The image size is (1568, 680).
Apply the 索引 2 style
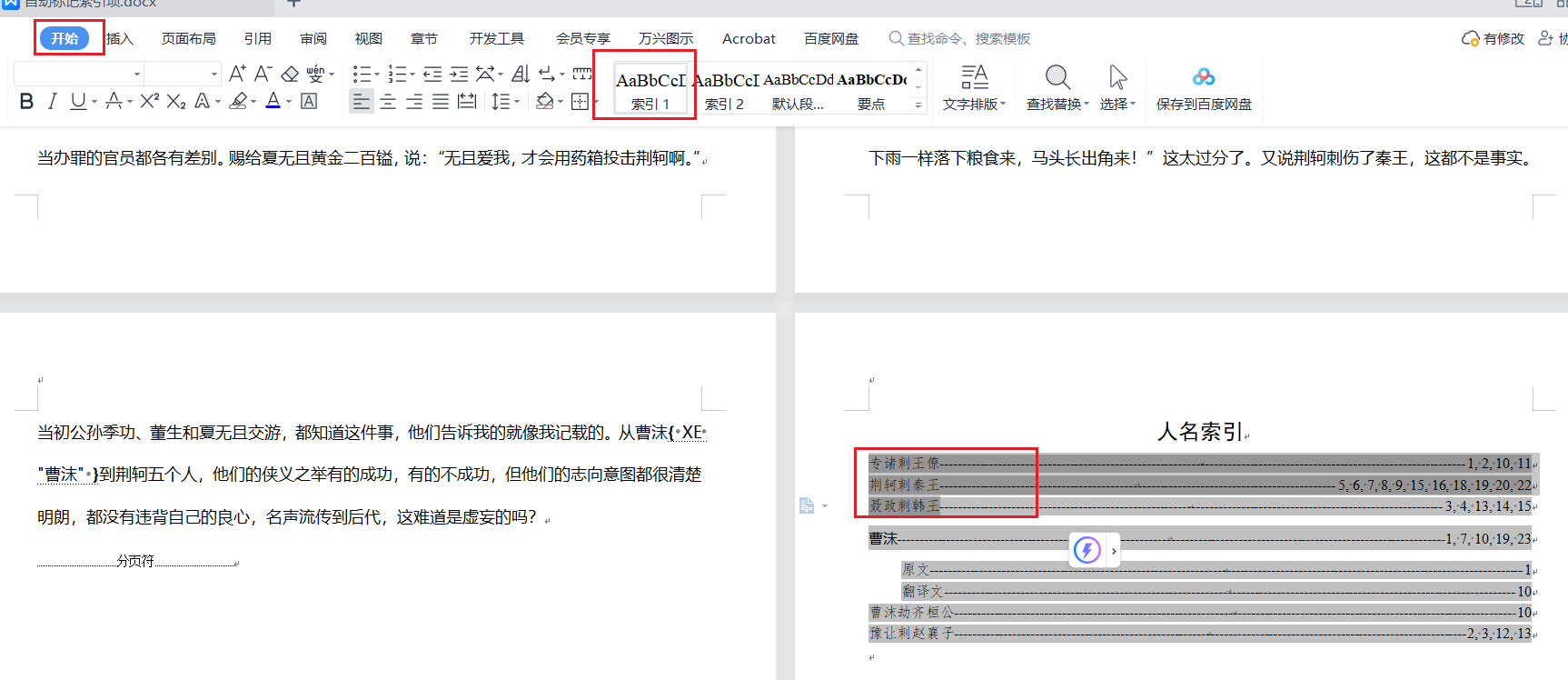(x=724, y=89)
